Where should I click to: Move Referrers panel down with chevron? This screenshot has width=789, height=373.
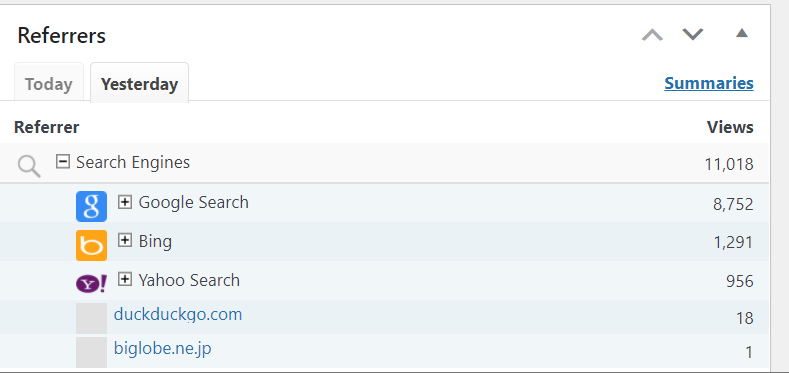click(692, 35)
